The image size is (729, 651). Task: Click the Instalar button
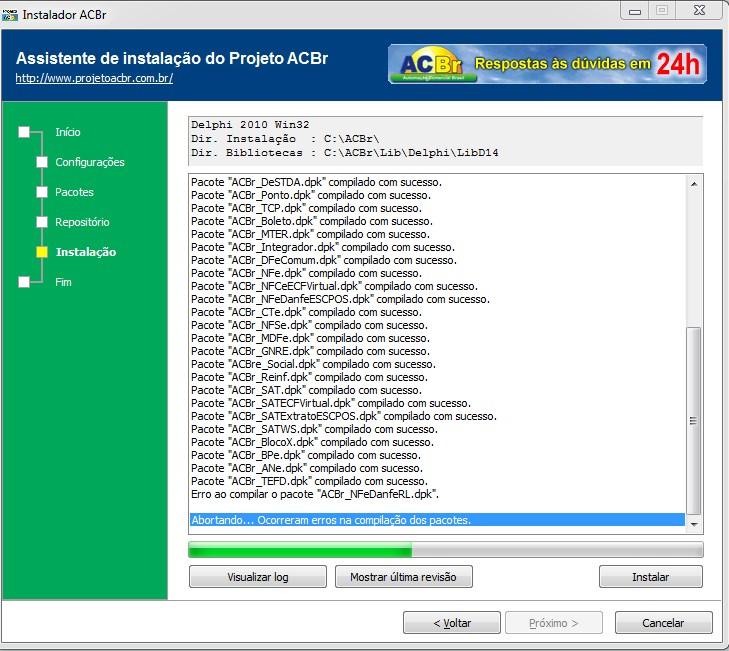(x=650, y=577)
